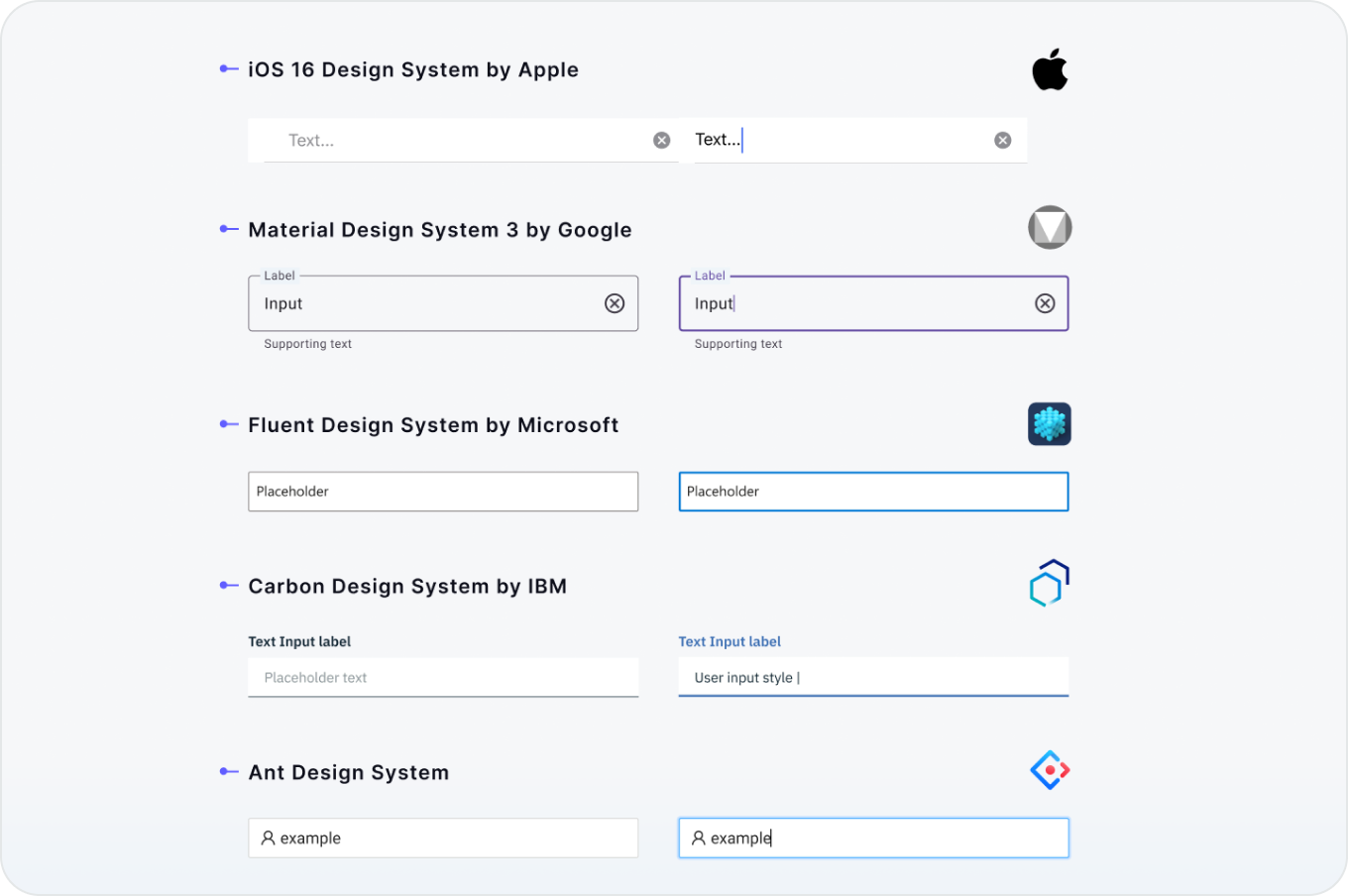Click user icon in focused Ant field
The width and height of the screenshot is (1348, 896).
(x=698, y=839)
